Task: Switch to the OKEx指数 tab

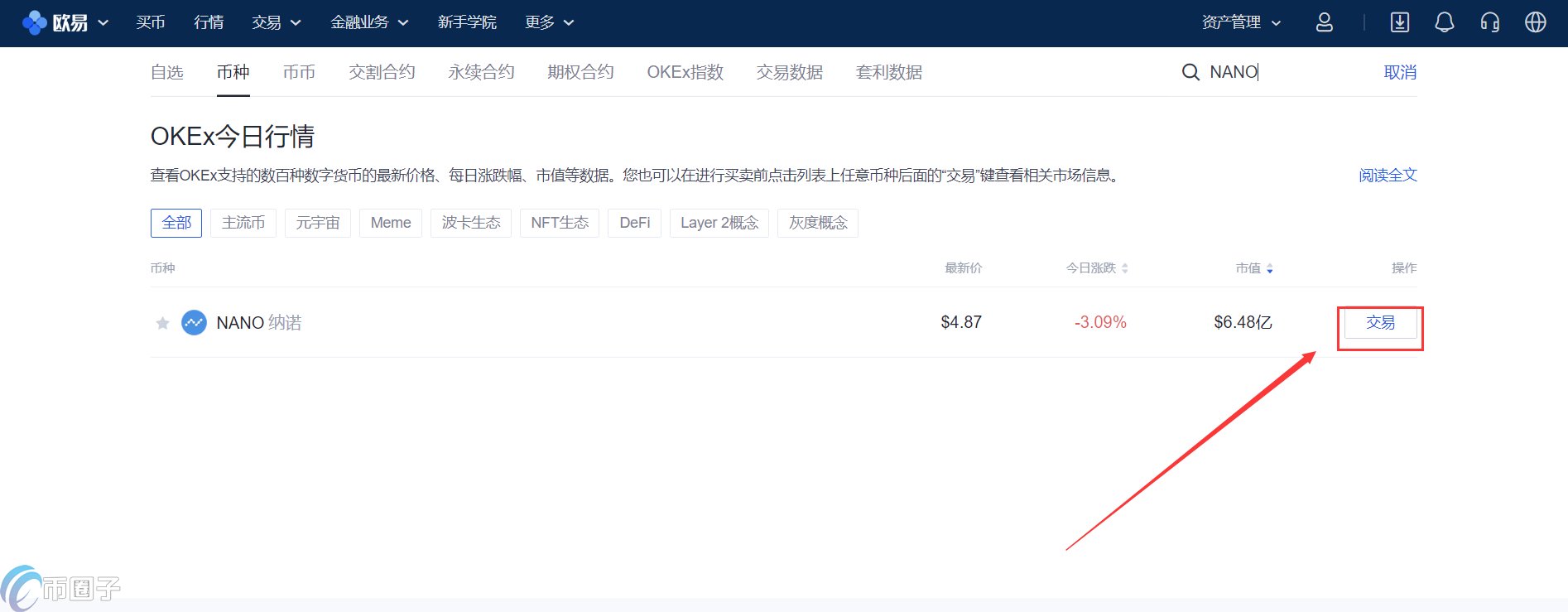Action: pyautogui.click(x=685, y=72)
